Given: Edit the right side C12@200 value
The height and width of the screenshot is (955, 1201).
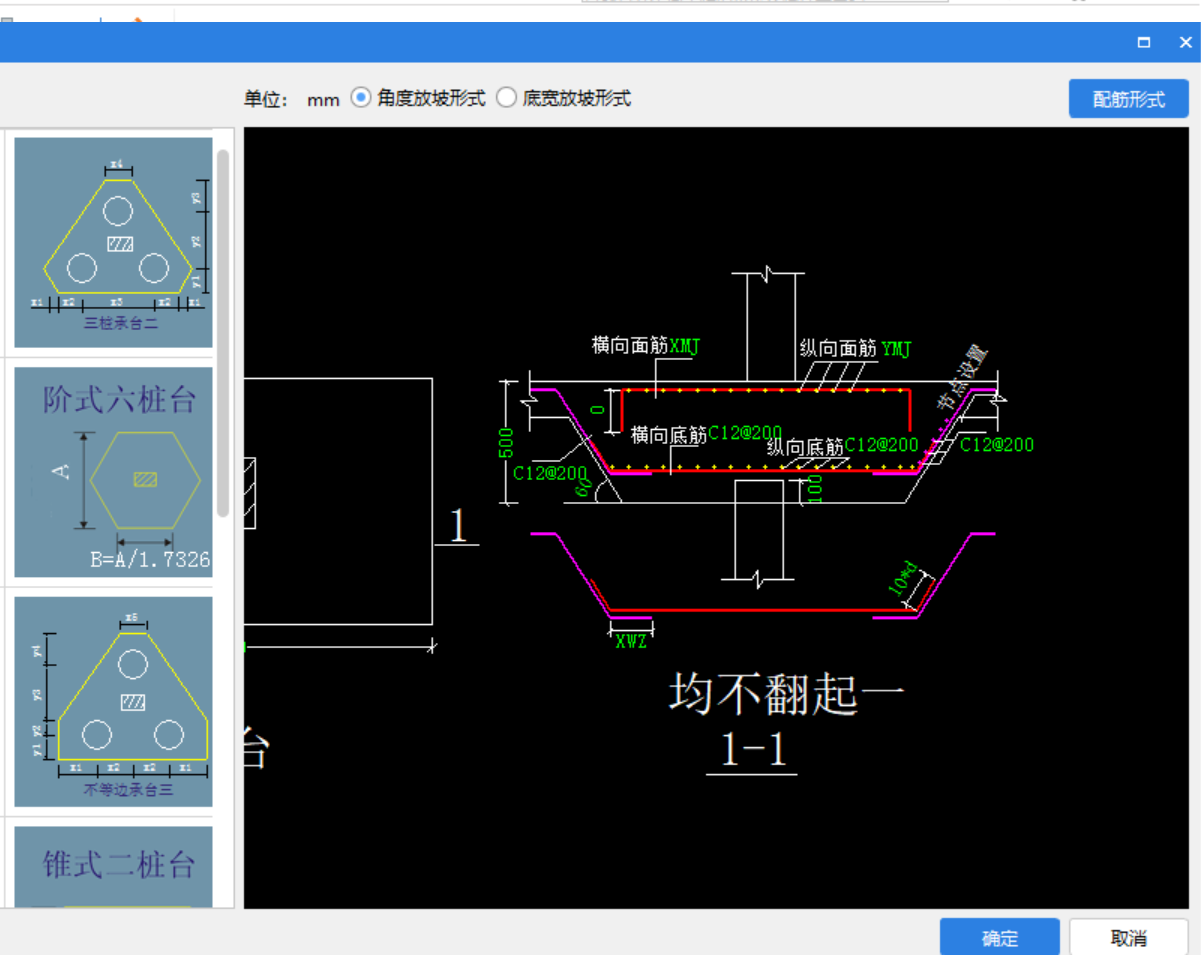Looking at the screenshot, I should tap(997, 445).
